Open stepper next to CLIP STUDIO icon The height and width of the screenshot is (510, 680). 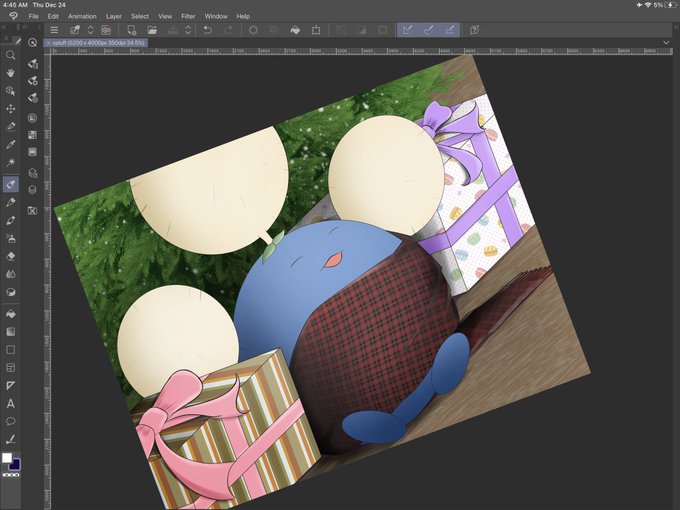(91, 30)
